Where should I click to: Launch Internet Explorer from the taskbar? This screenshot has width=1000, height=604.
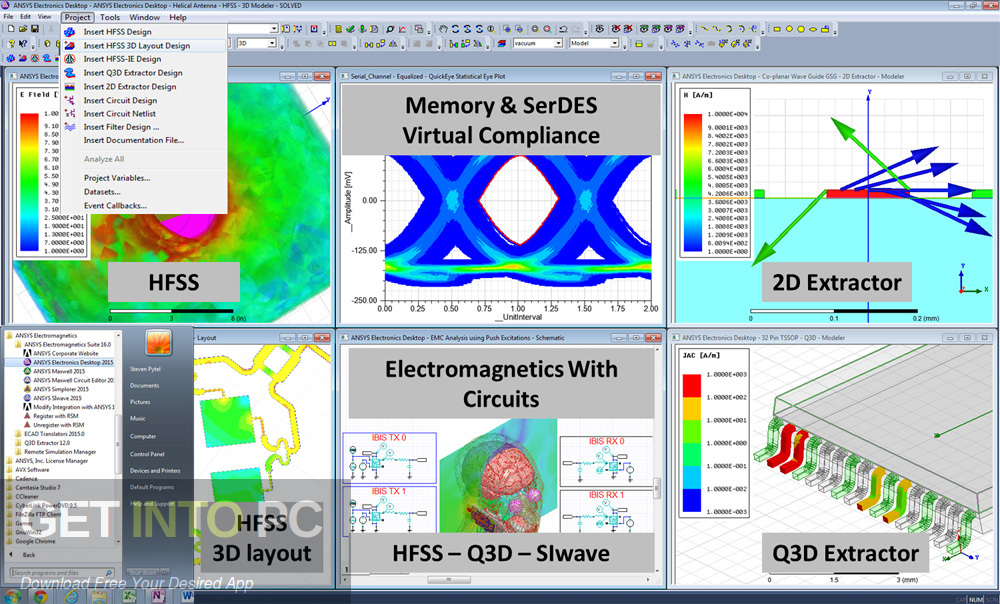[71, 596]
